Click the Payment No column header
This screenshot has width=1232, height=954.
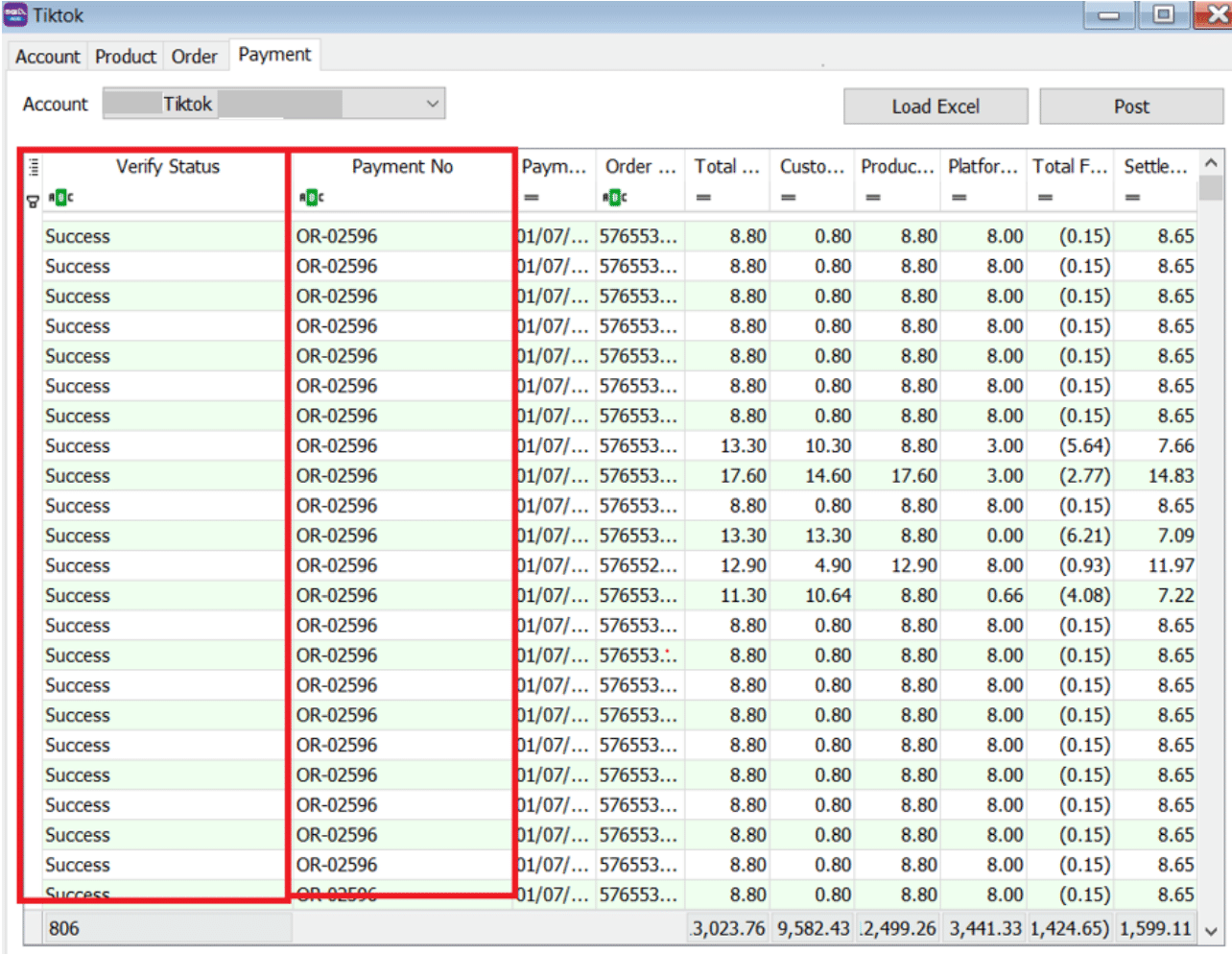402,167
